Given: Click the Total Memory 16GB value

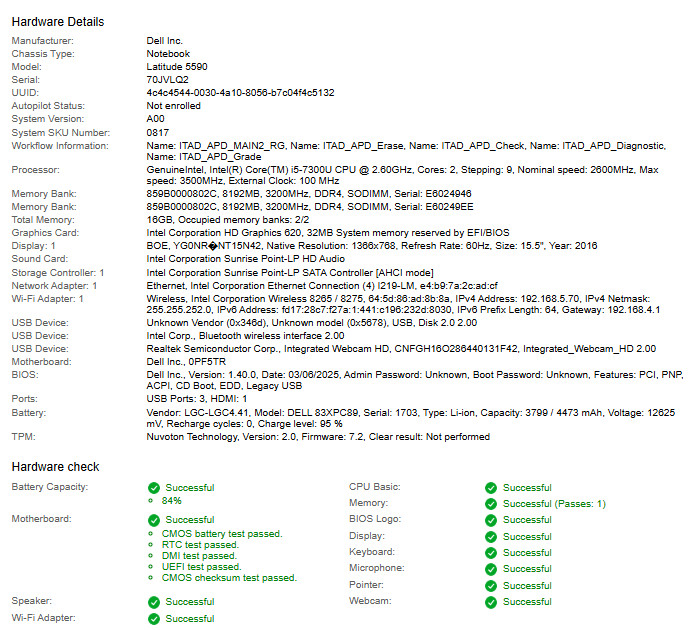Looking at the screenshot, I should [228, 220].
